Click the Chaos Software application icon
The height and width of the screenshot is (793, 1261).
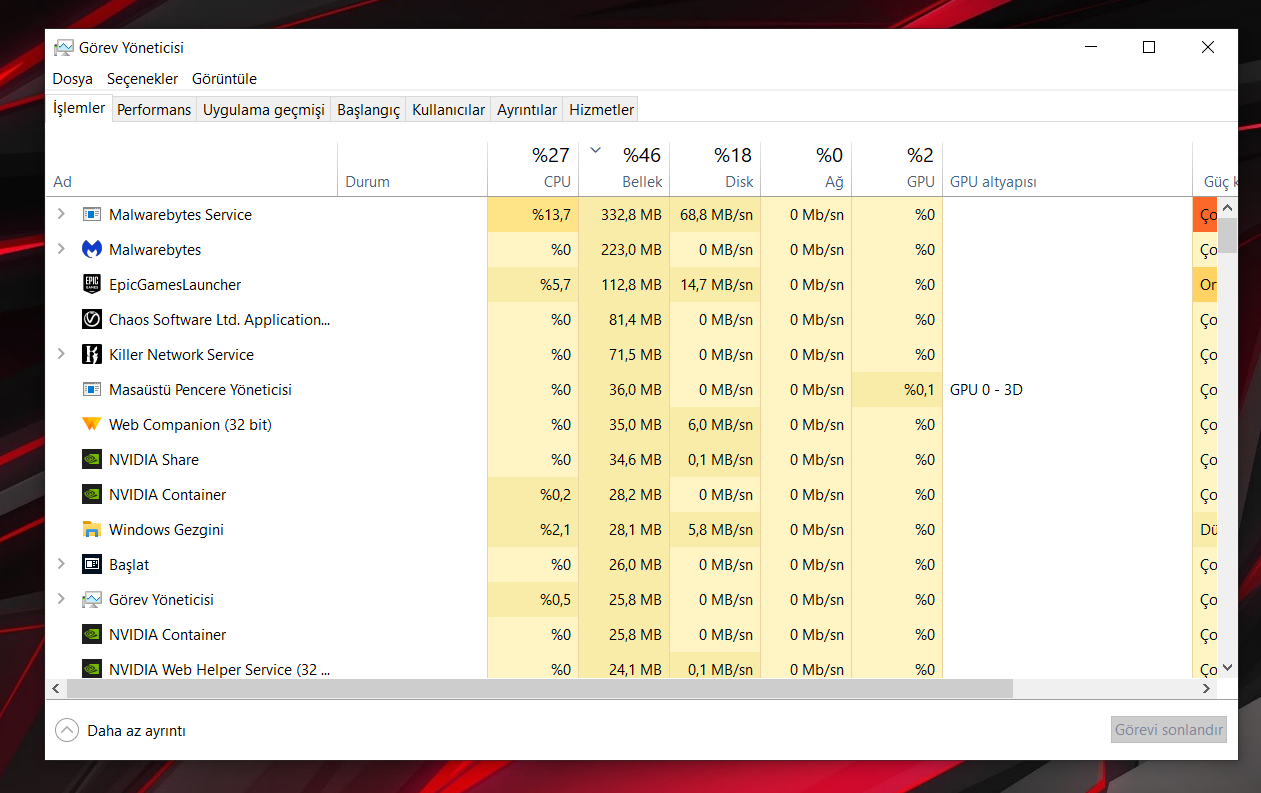92,320
